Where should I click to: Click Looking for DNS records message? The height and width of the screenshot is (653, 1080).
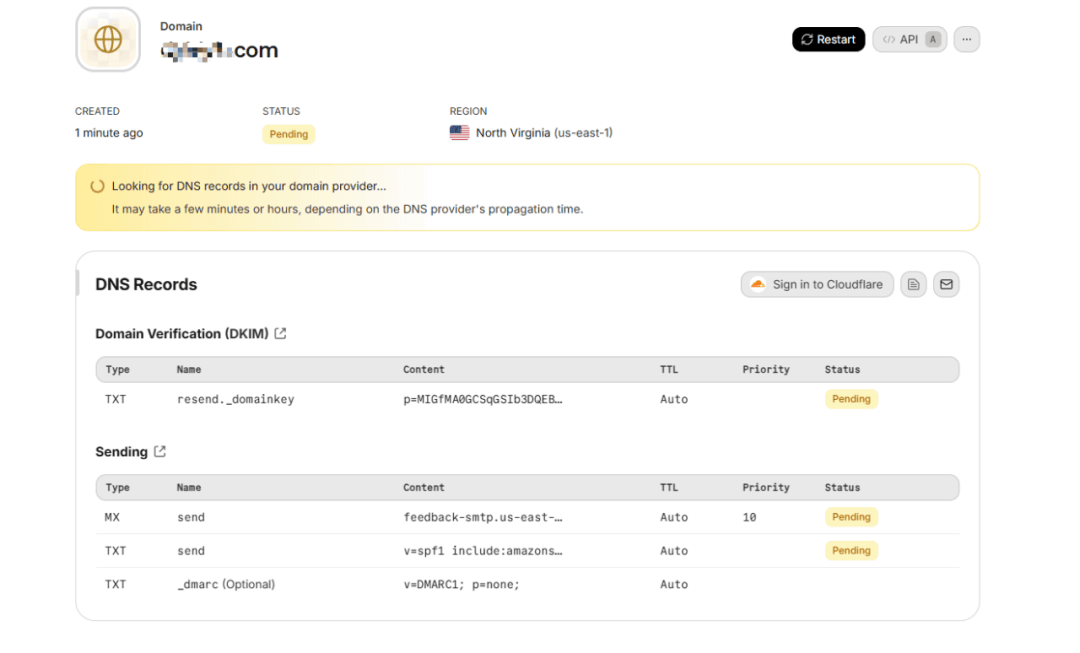click(249, 186)
